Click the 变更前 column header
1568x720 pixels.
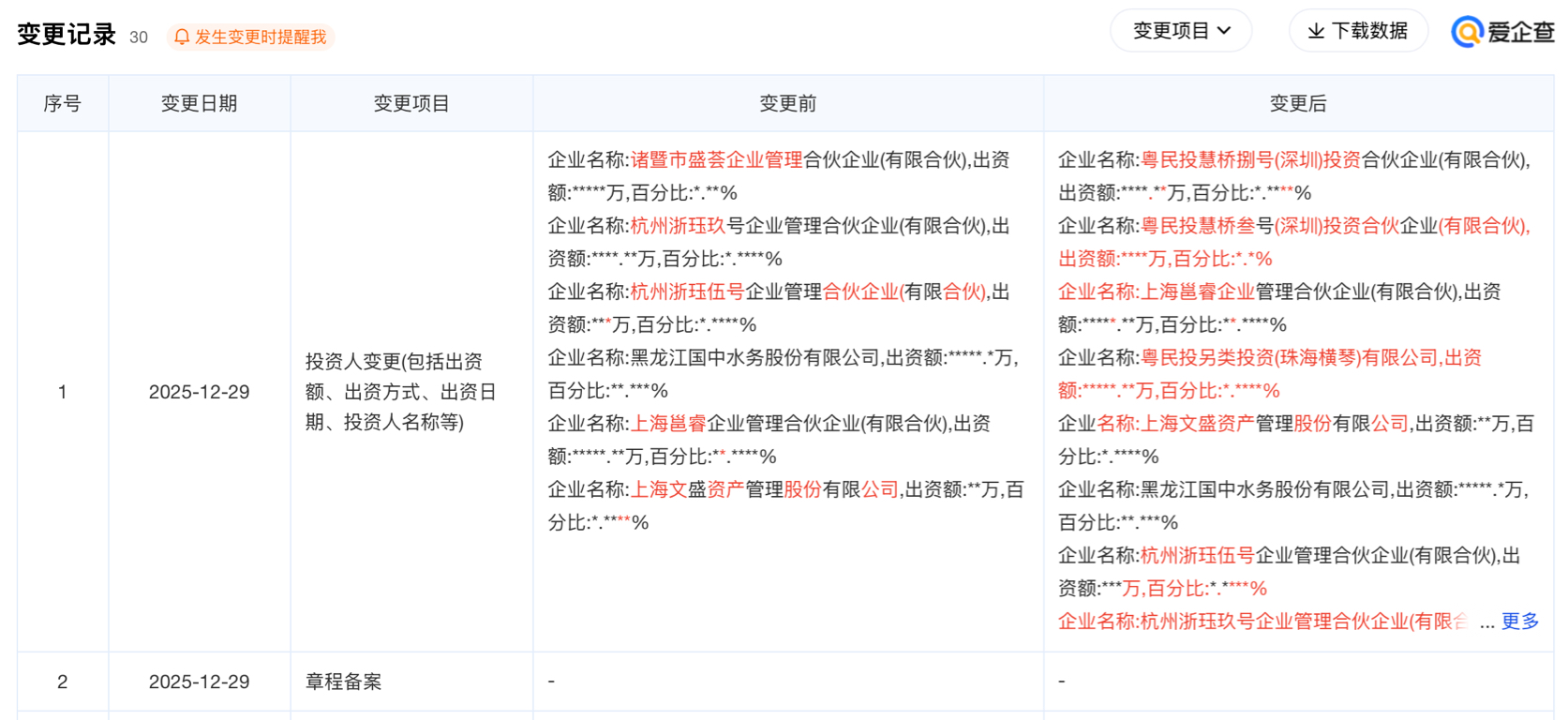788,103
